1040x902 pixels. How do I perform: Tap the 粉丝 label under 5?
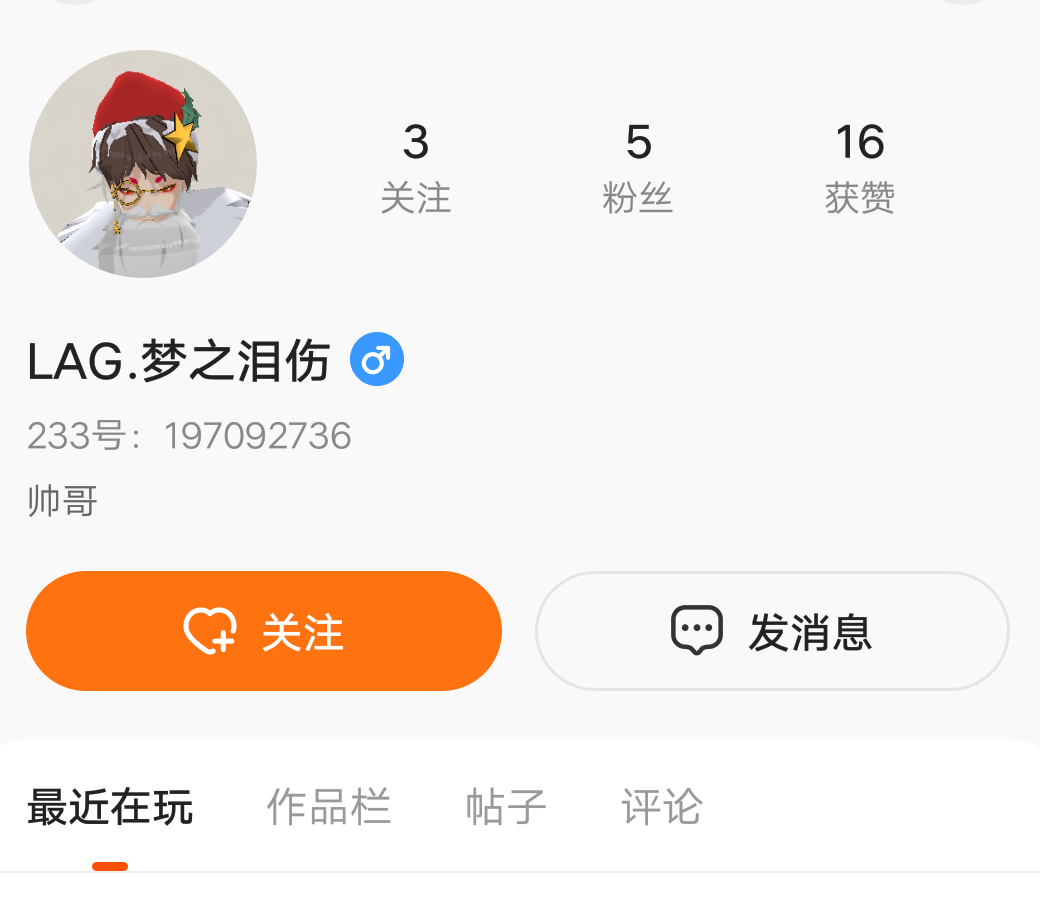click(x=638, y=198)
